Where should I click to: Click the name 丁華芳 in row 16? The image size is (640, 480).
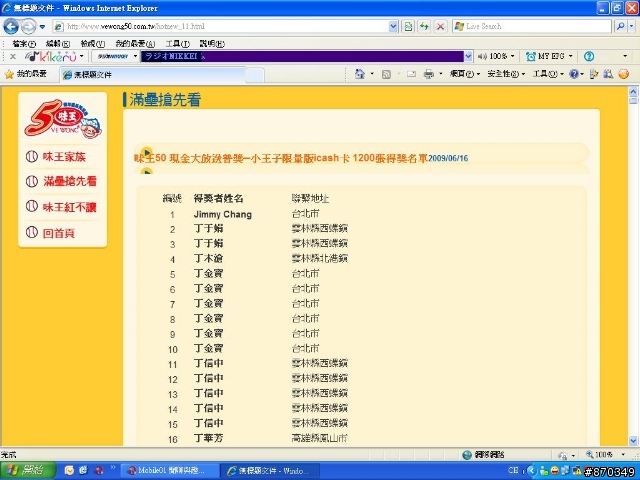click(209, 439)
